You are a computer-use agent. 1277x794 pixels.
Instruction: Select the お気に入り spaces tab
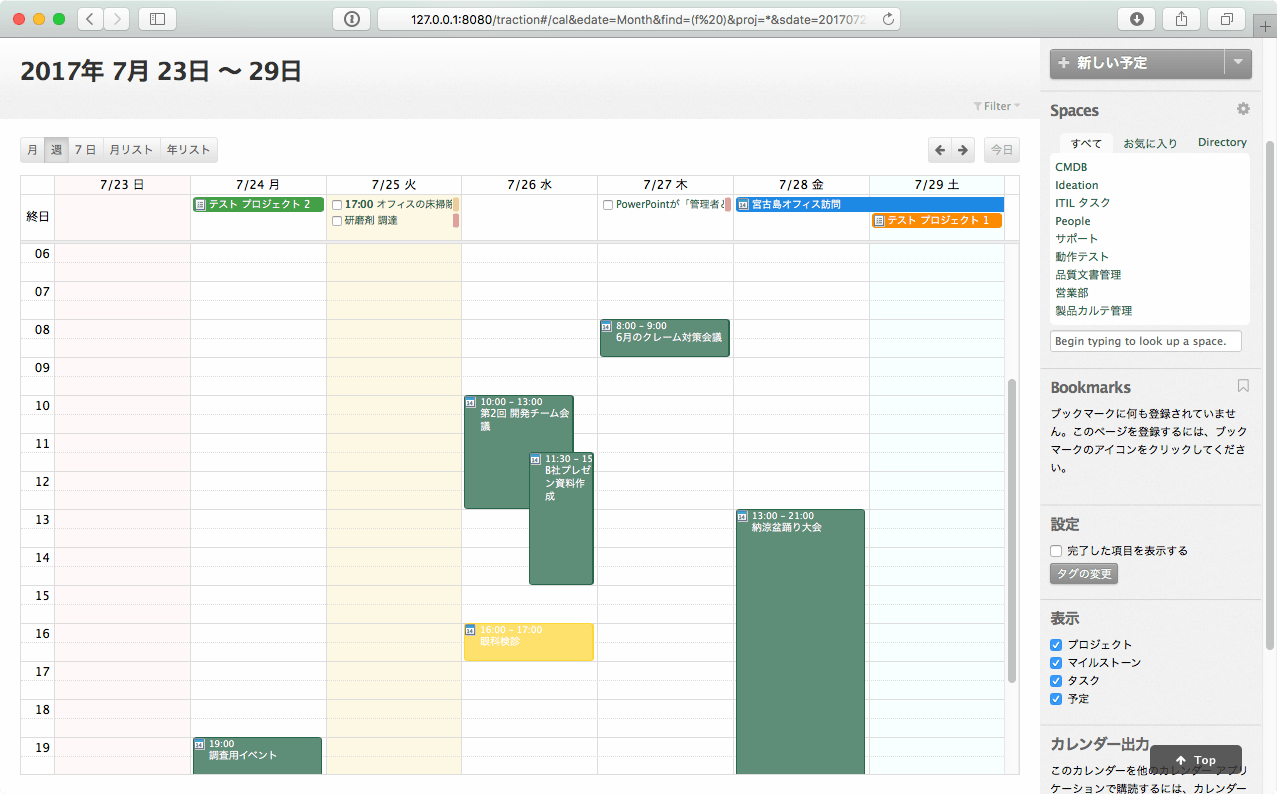coord(1150,143)
